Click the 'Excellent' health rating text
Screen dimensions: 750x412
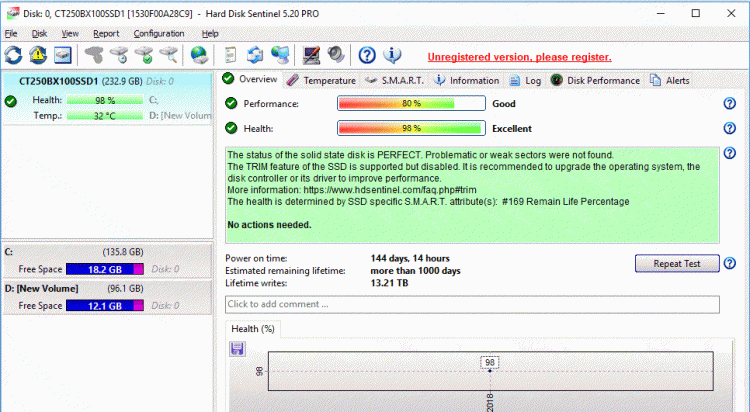512,129
